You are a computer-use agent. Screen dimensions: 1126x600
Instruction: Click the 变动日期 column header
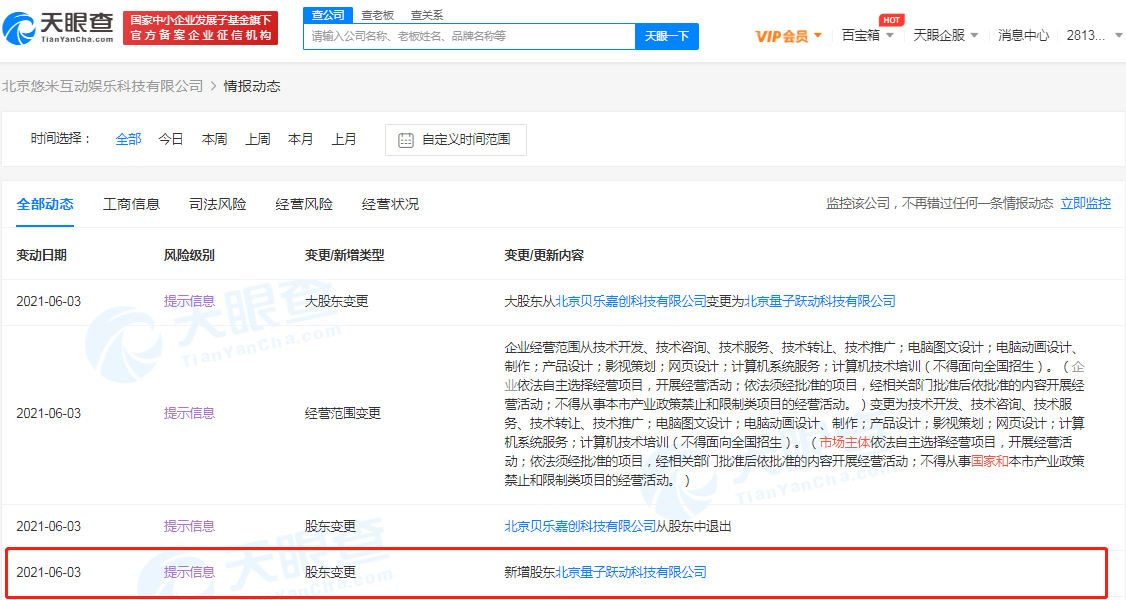click(x=42, y=256)
